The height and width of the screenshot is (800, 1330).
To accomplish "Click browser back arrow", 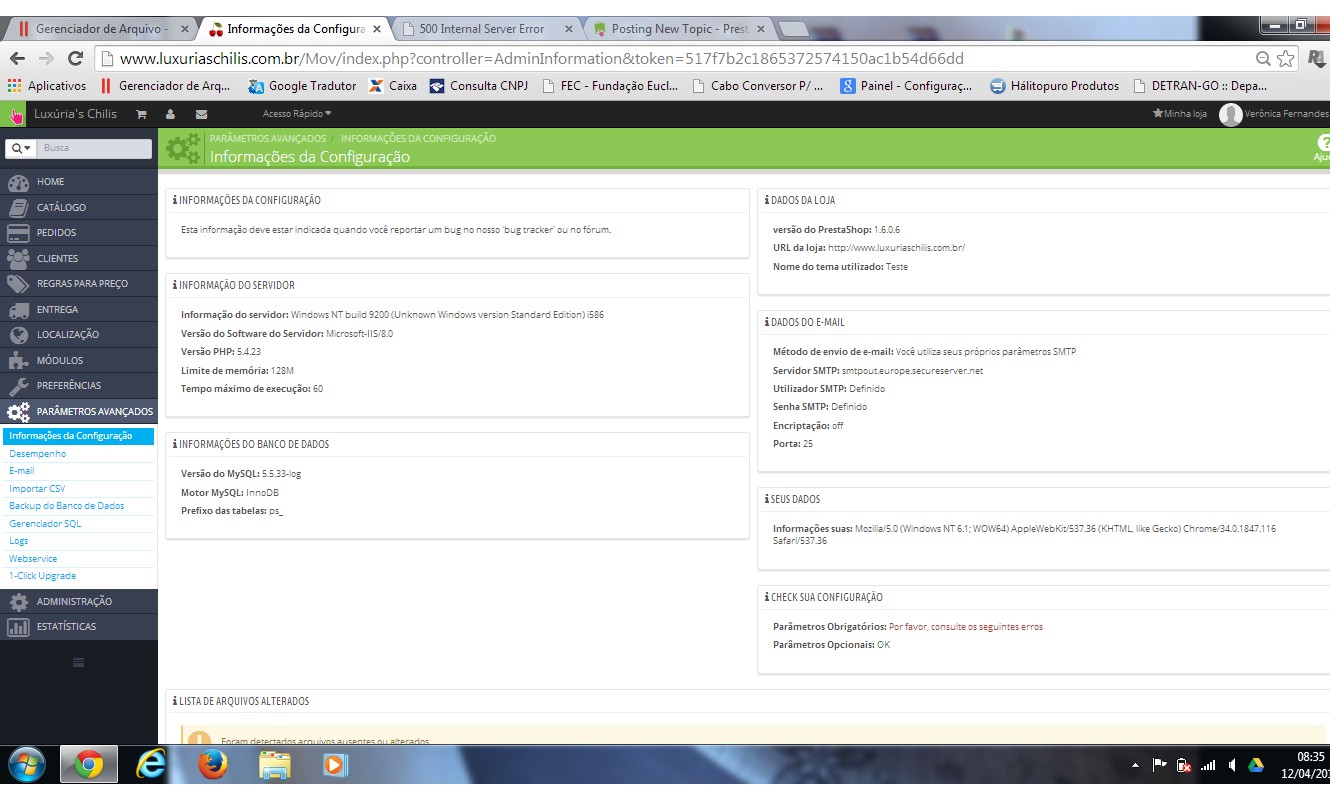I will (17, 59).
